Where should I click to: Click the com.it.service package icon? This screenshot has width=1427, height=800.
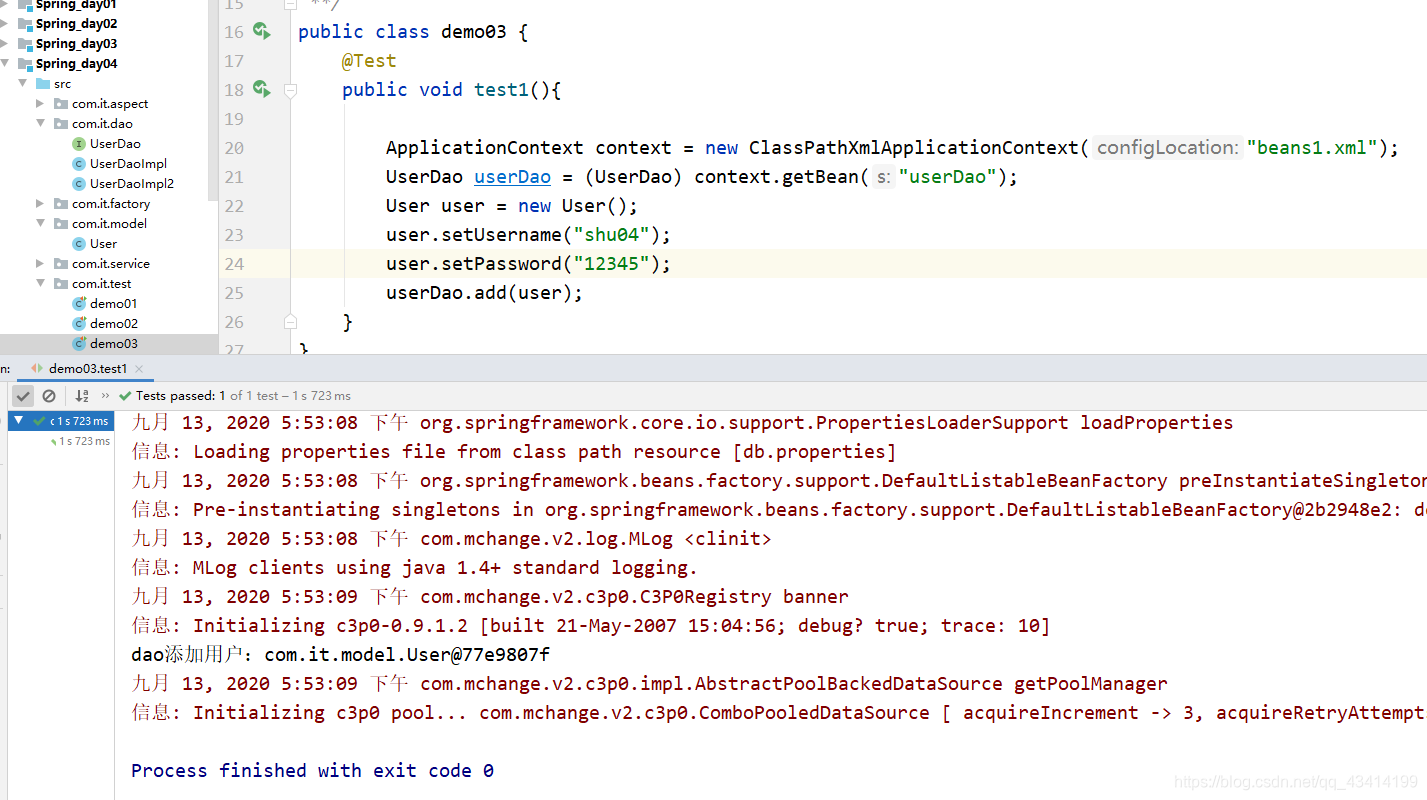click(61, 263)
